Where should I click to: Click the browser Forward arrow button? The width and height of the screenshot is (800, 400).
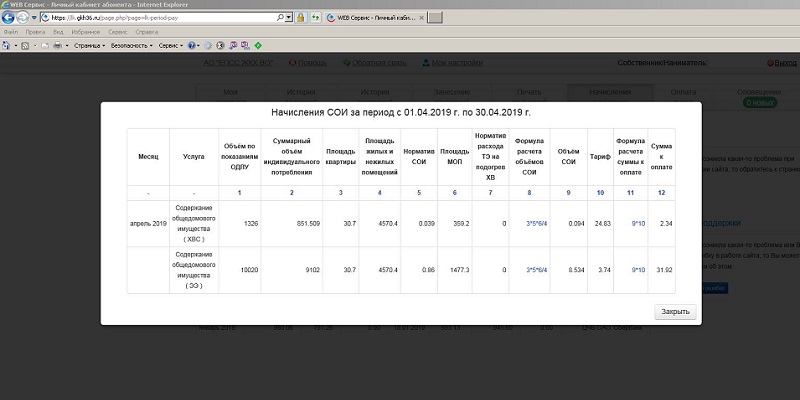[22, 18]
